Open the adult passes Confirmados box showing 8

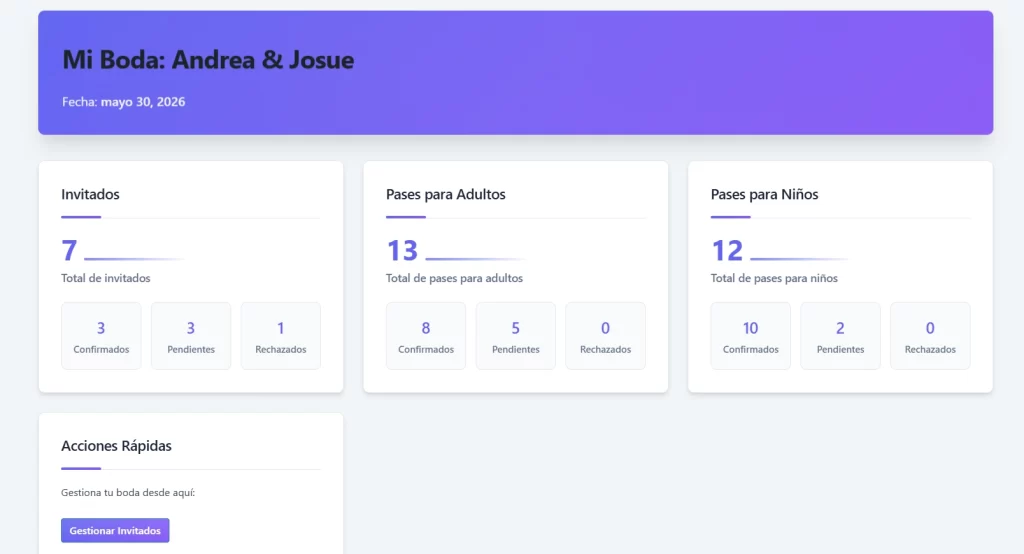click(426, 336)
